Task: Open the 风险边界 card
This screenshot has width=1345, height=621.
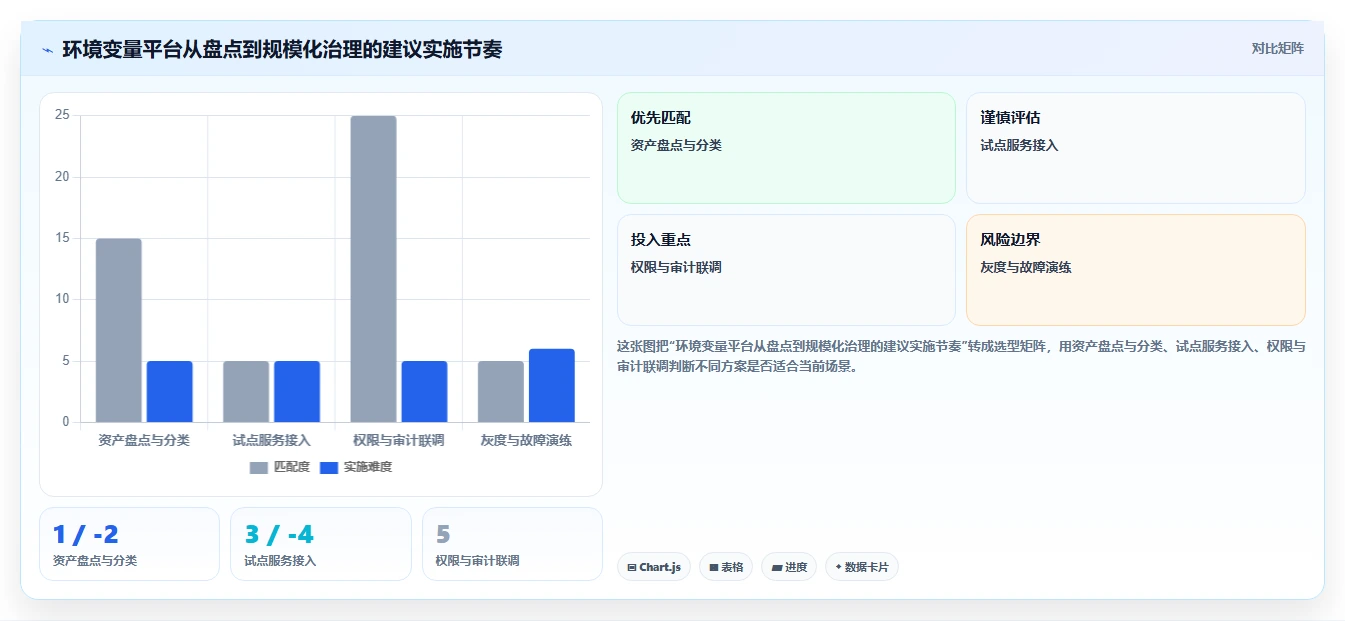Action: 1136,270
